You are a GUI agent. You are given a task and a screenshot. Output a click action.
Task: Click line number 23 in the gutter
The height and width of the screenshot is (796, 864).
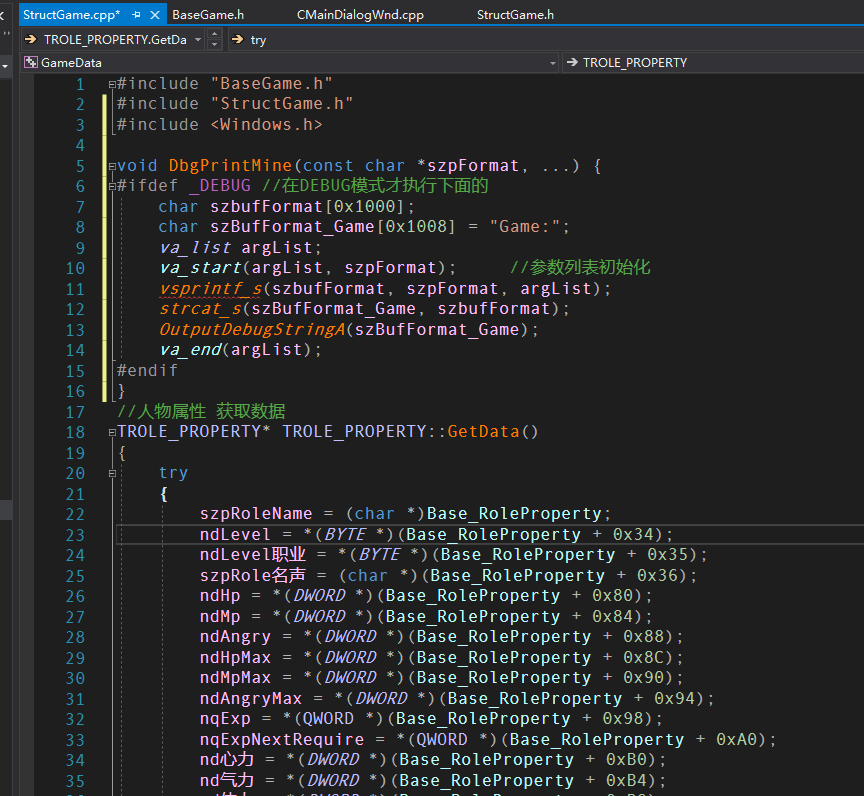pyautogui.click(x=75, y=535)
